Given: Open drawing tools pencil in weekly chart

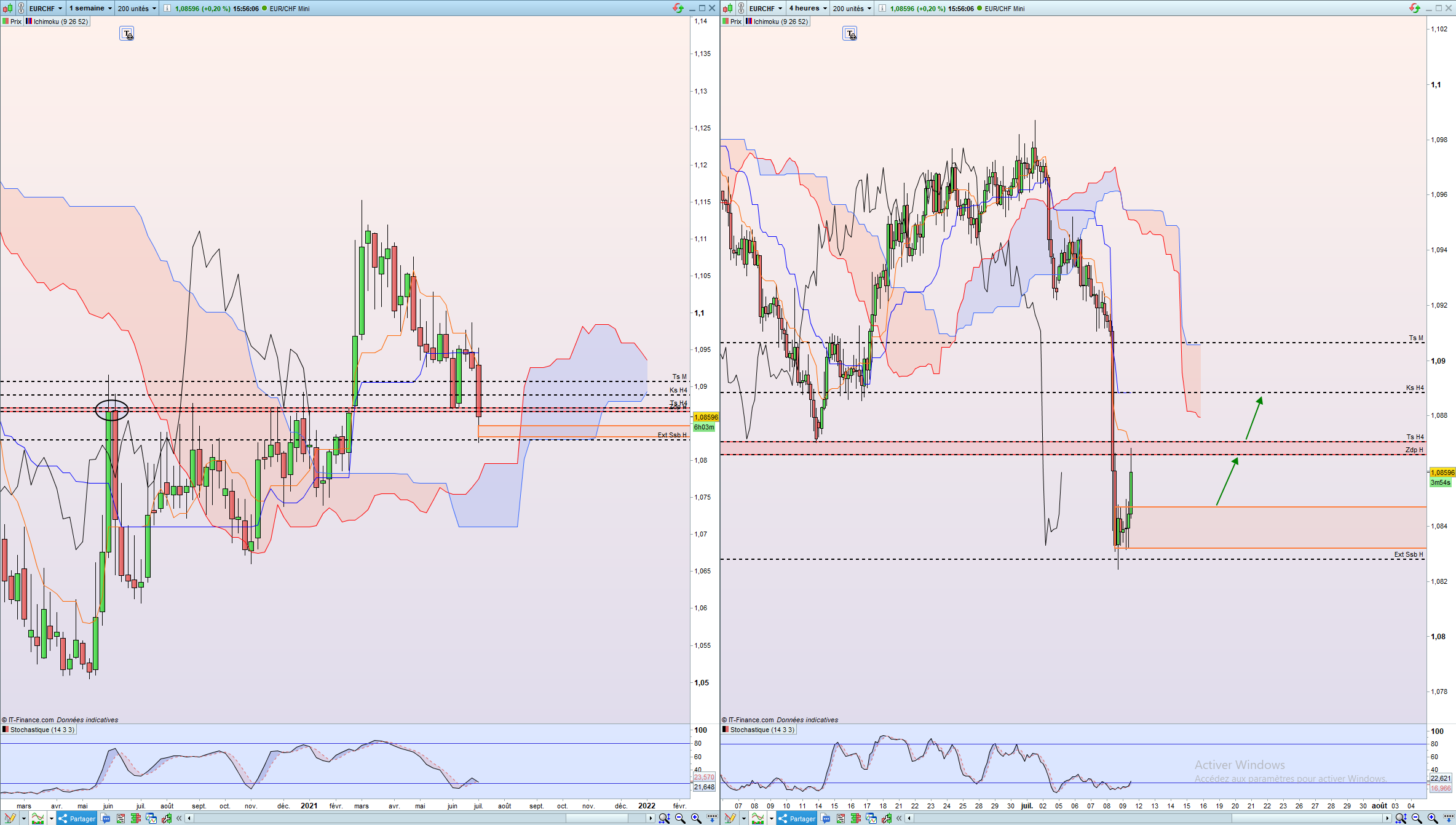Looking at the screenshot, I should click(x=10, y=818).
